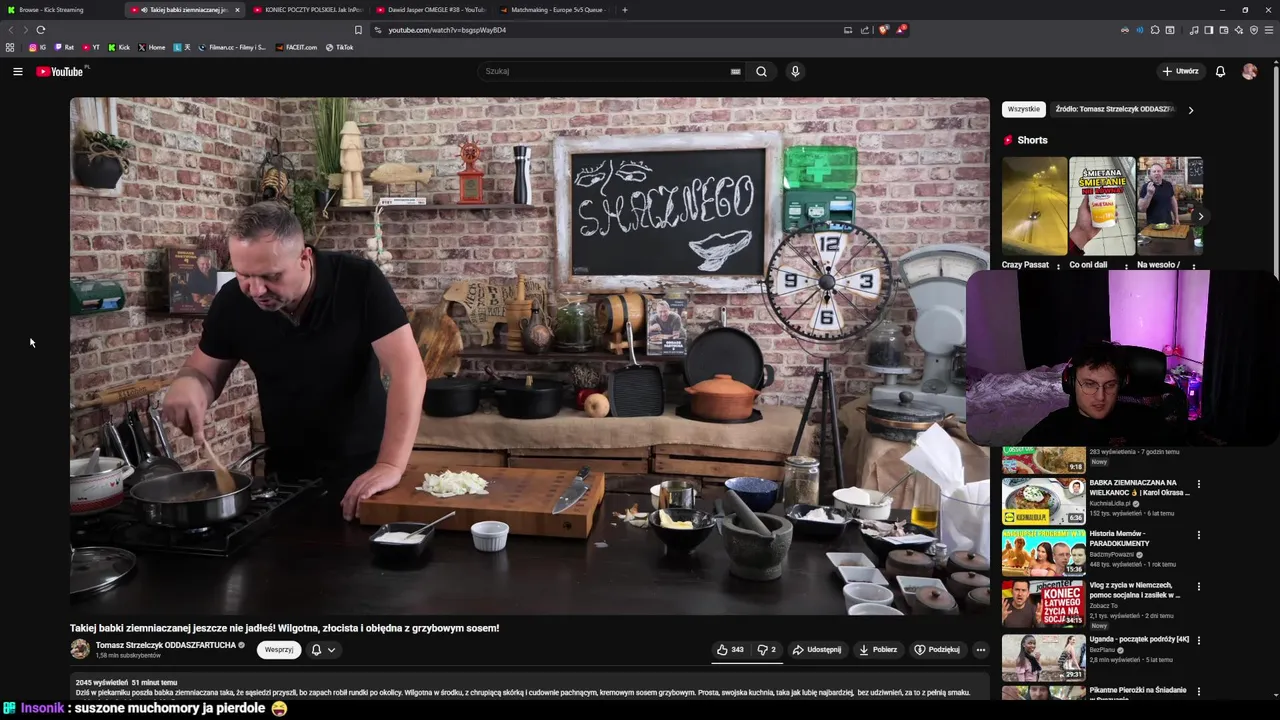Screen dimensions: 1280x720
Task: Toggle the browser sidebar panel icon
Action: pyautogui.click(x=1208, y=30)
